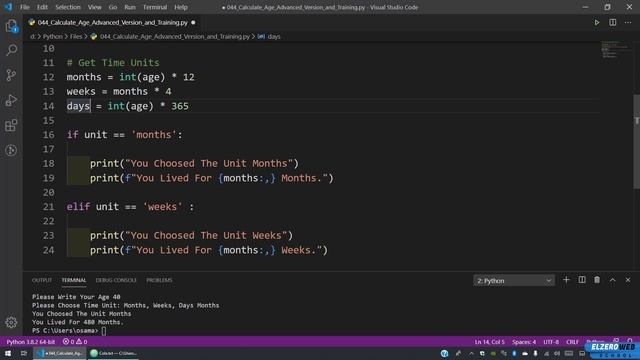Switch to the TERMINAL panel tab
The width and height of the screenshot is (640, 360).
pyautogui.click(x=74, y=280)
